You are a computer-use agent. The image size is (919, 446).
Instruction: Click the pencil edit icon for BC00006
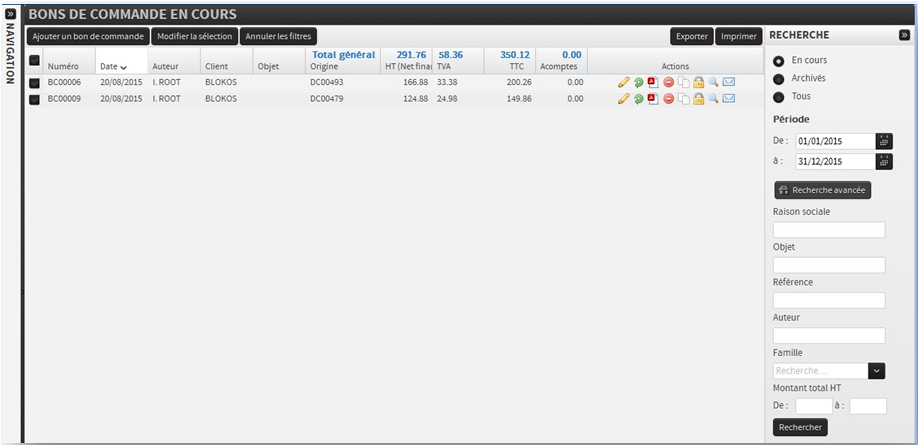coord(624,82)
